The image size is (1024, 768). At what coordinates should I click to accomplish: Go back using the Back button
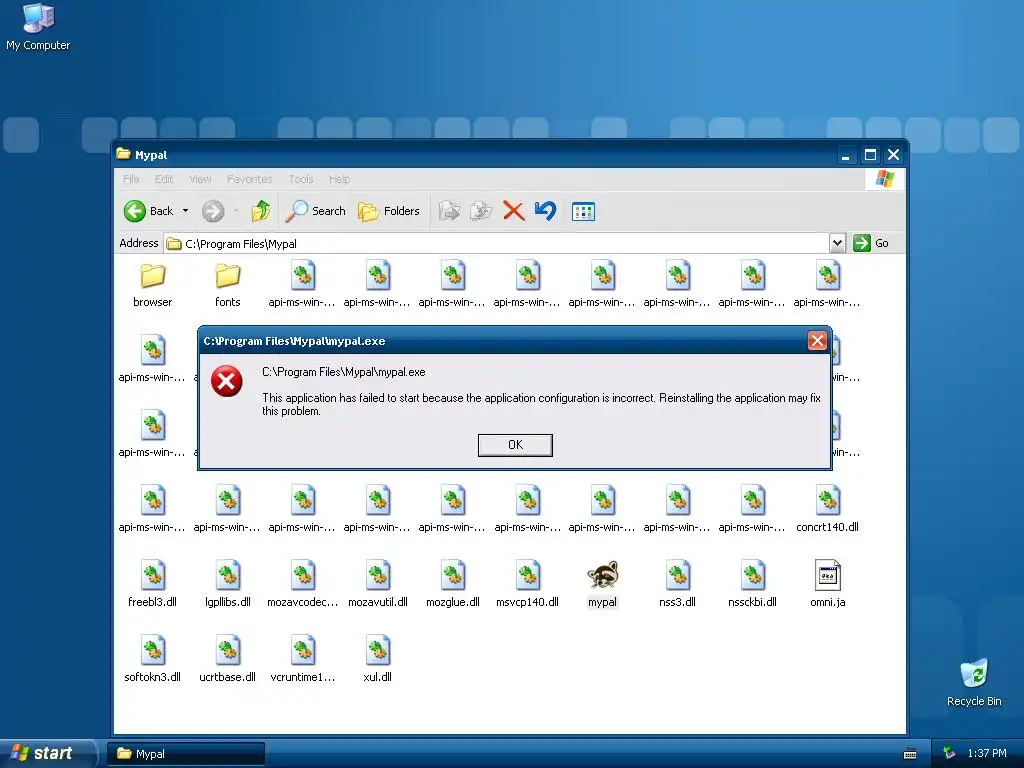tap(149, 211)
